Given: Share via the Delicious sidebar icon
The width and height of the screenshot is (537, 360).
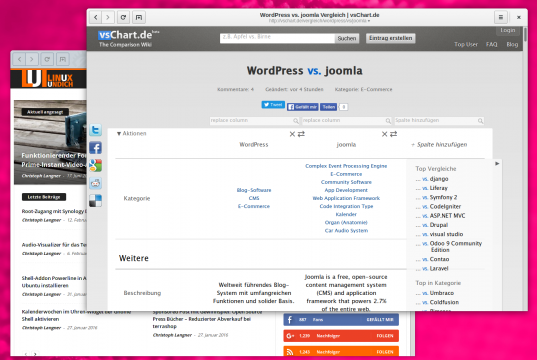Looking at the screenshot, I should 96,201.
